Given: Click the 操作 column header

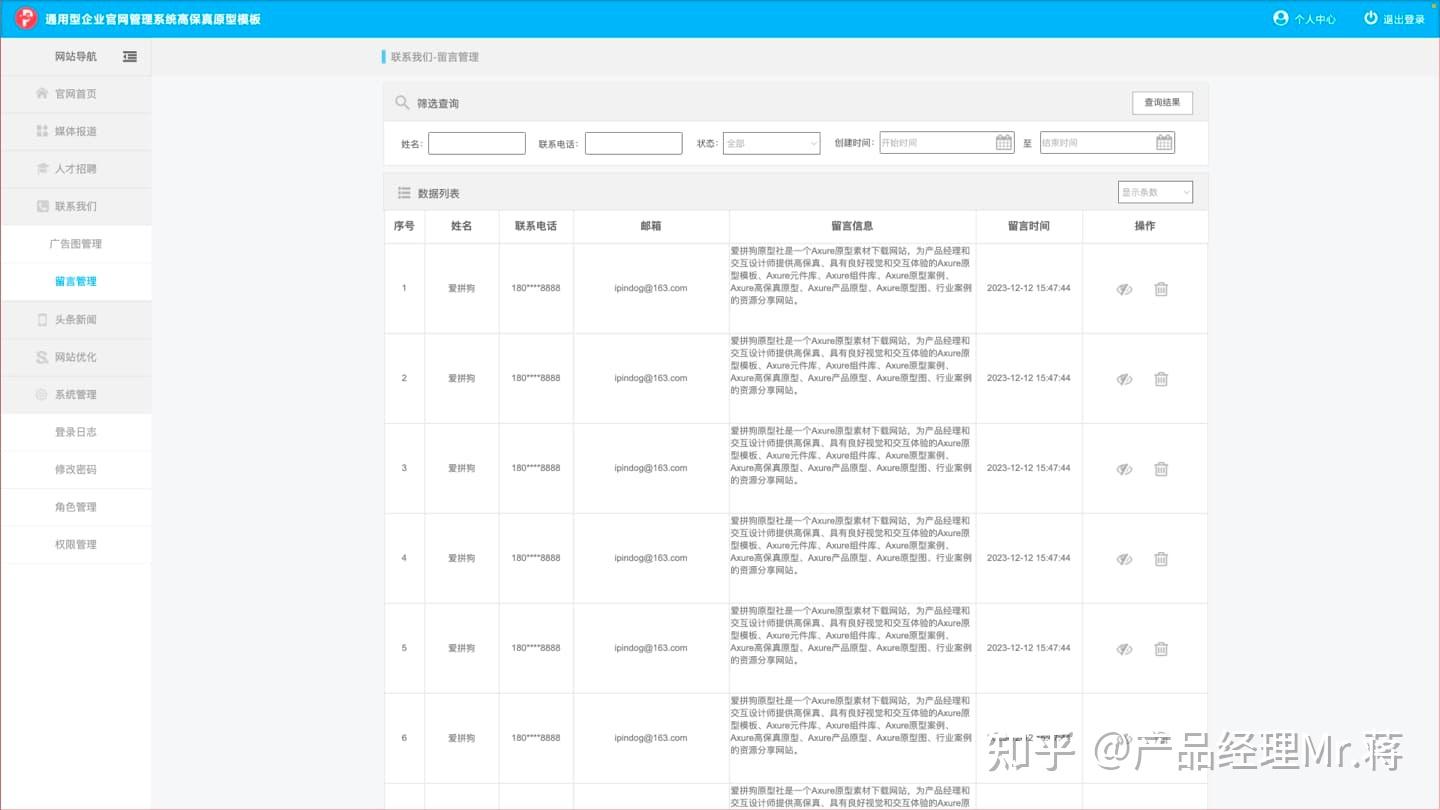Looking at the screenshot, I should point(1145,226).
